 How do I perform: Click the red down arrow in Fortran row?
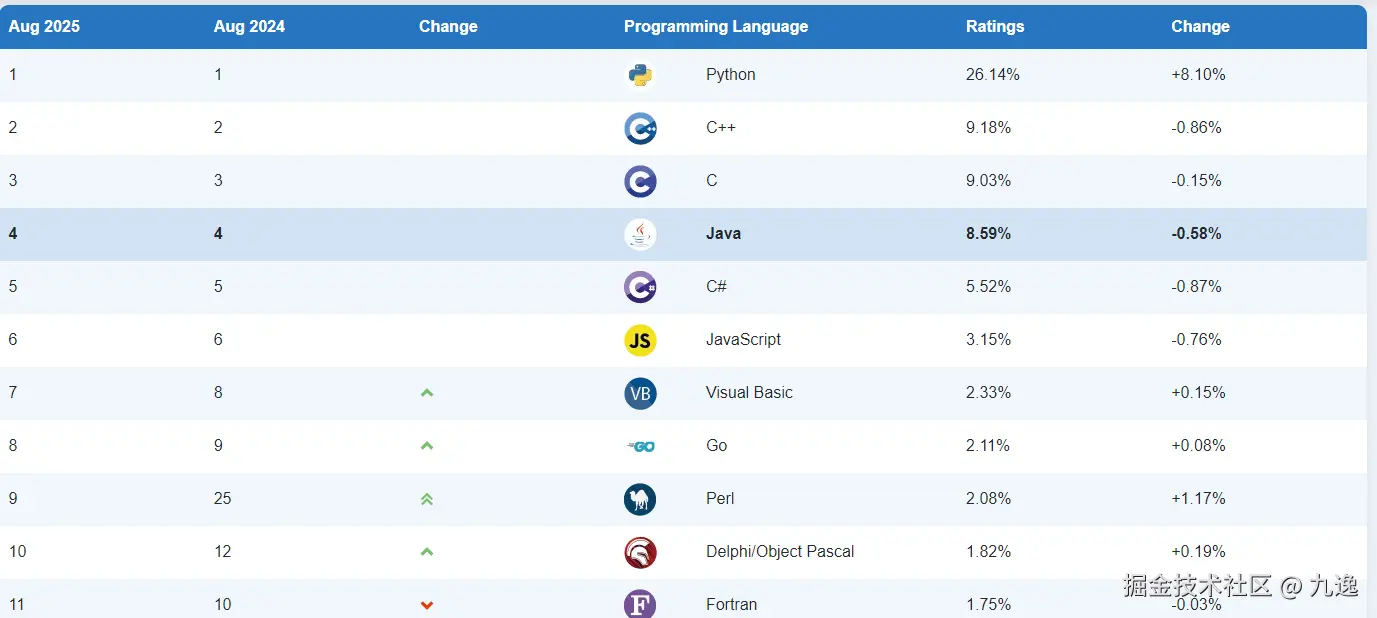point(427,605)
